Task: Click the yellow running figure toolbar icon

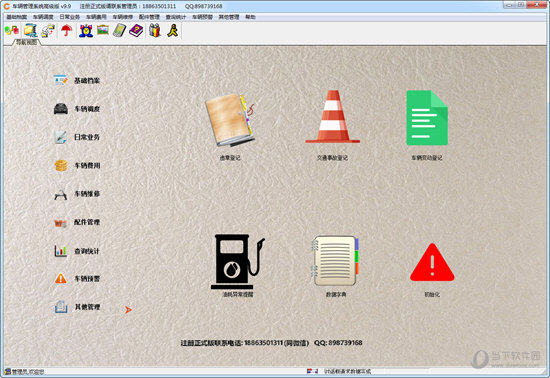Action: pyautogui.click(x=173, y=31)
